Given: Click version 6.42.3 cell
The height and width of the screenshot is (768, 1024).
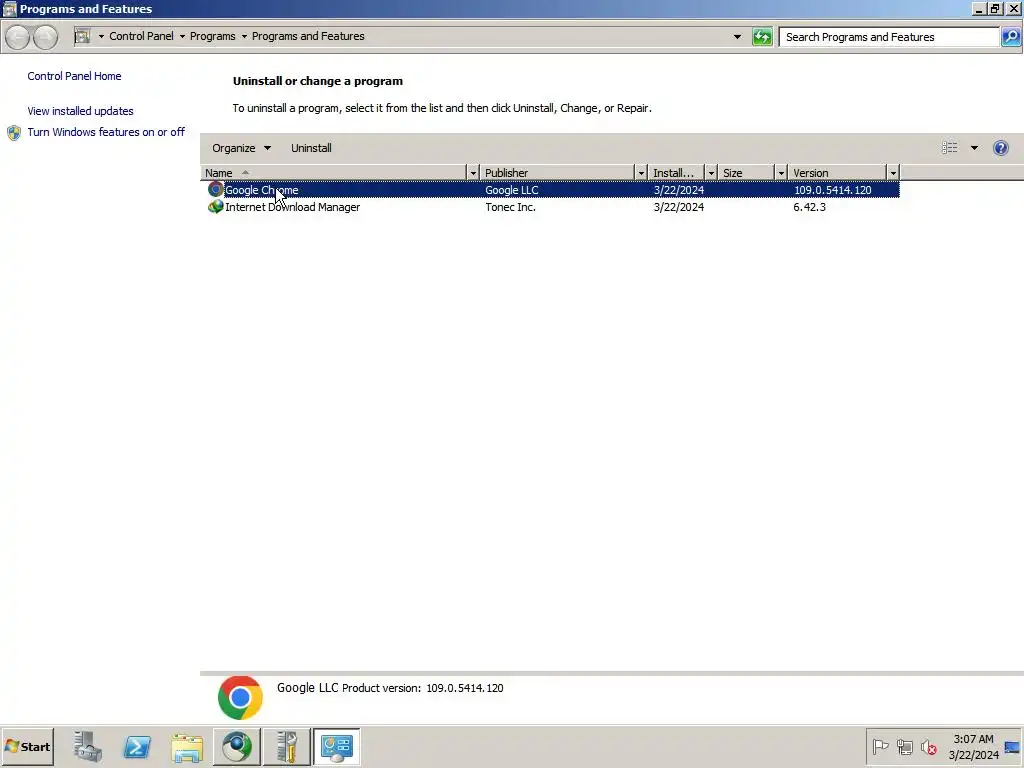Looking at the screenshot, I should (809, 207).
